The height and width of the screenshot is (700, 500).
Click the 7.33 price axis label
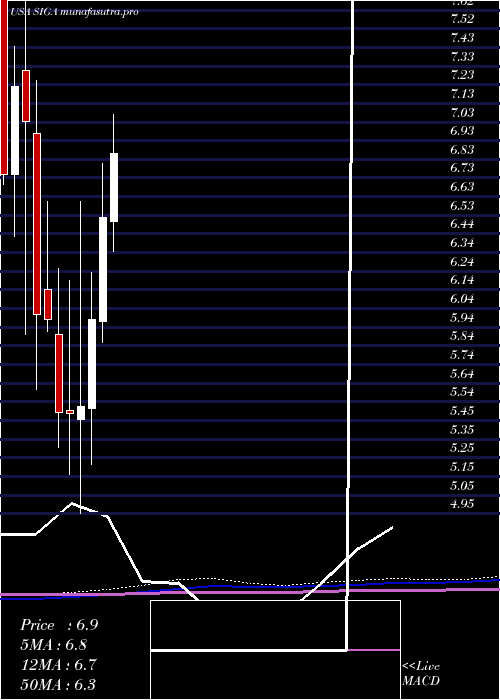click(x=462, y=57)
